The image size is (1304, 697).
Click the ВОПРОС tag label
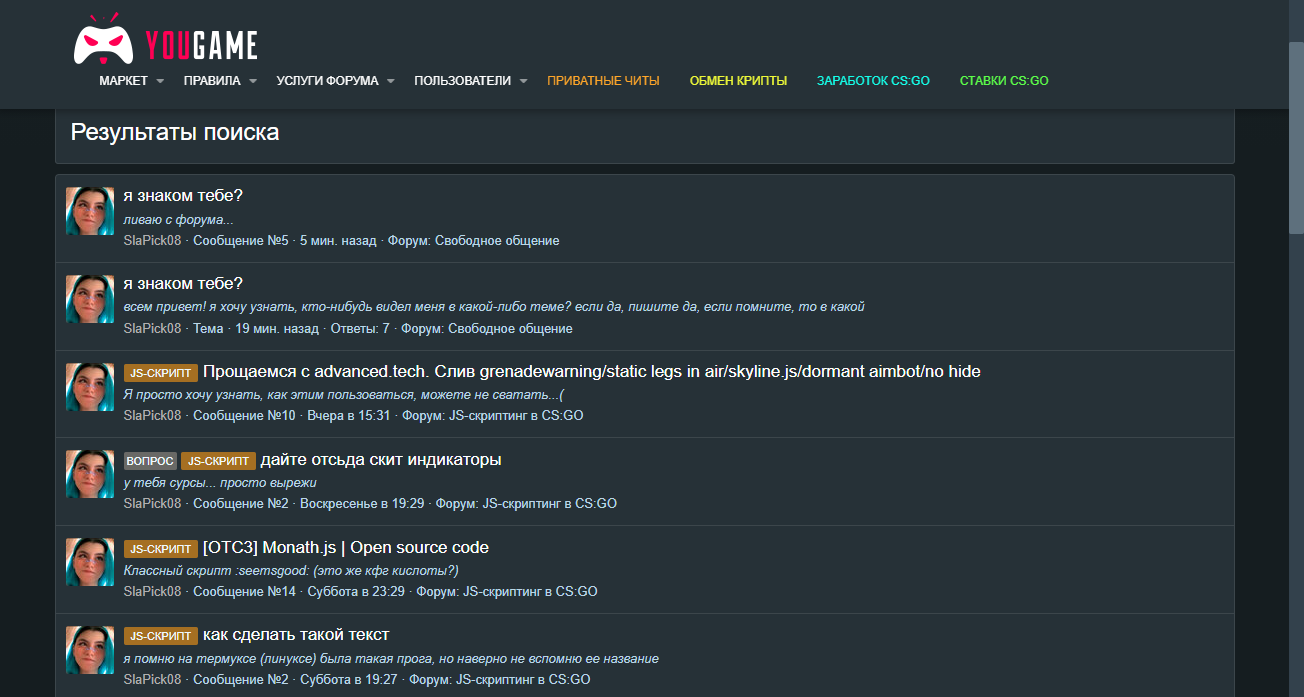[150, 461]
